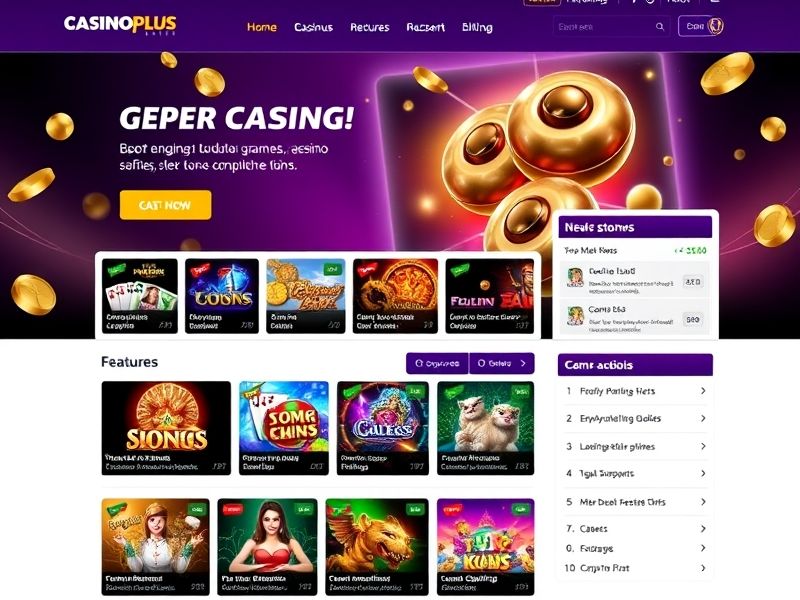Open the Casinus navigation tab

pyautogui.click(x=313, y=27)
